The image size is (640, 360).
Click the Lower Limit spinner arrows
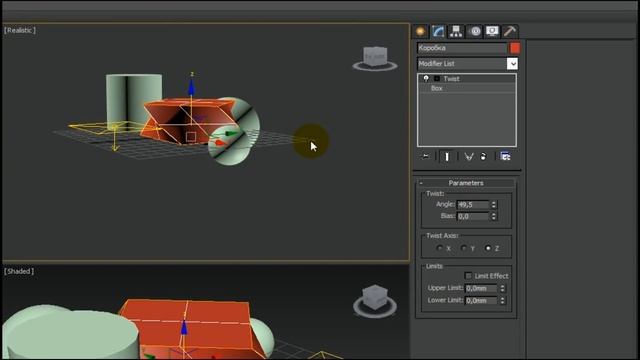[x=502, y=300]
